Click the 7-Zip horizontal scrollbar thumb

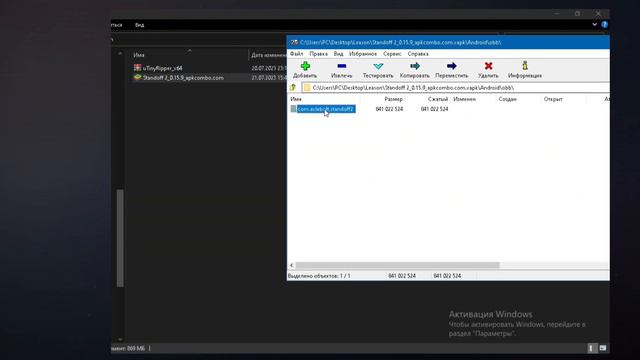397,265
